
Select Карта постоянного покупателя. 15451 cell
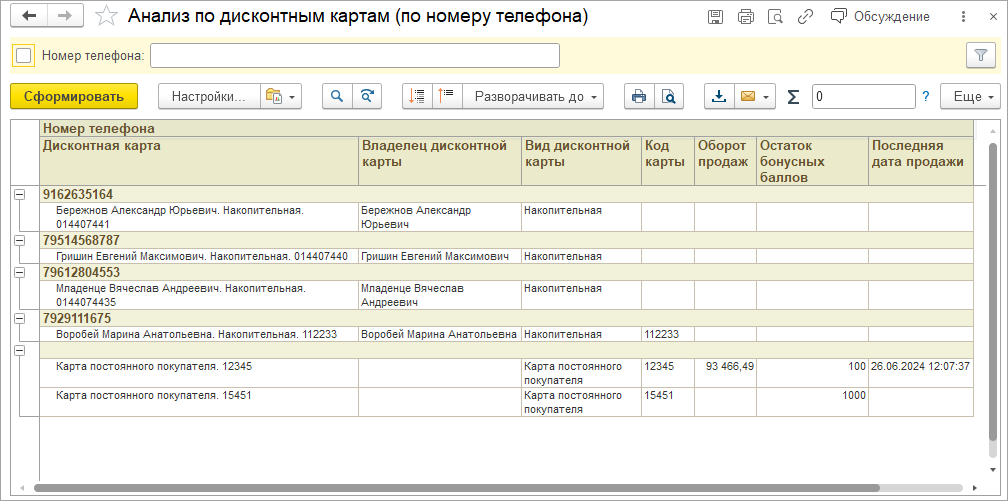point(199,403)
